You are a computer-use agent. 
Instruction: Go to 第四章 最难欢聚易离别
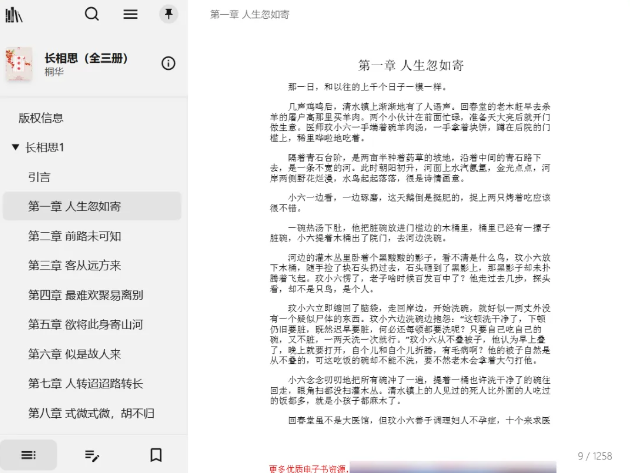[x=86, y=295]
